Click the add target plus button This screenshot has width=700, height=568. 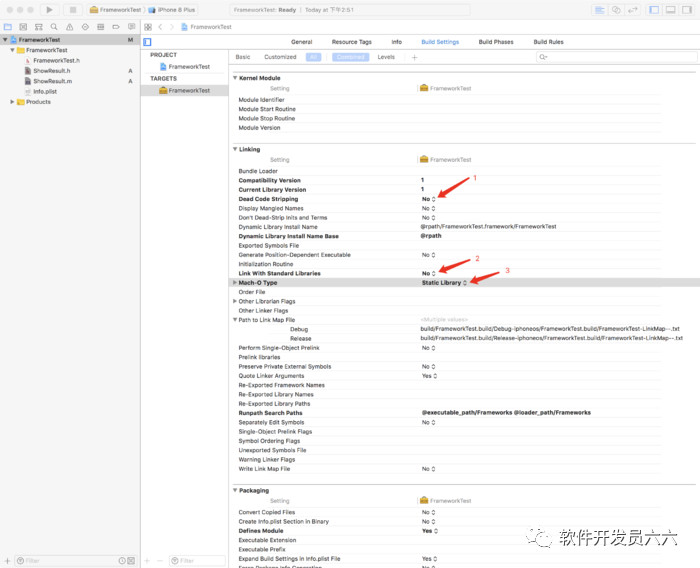[147, 560]
